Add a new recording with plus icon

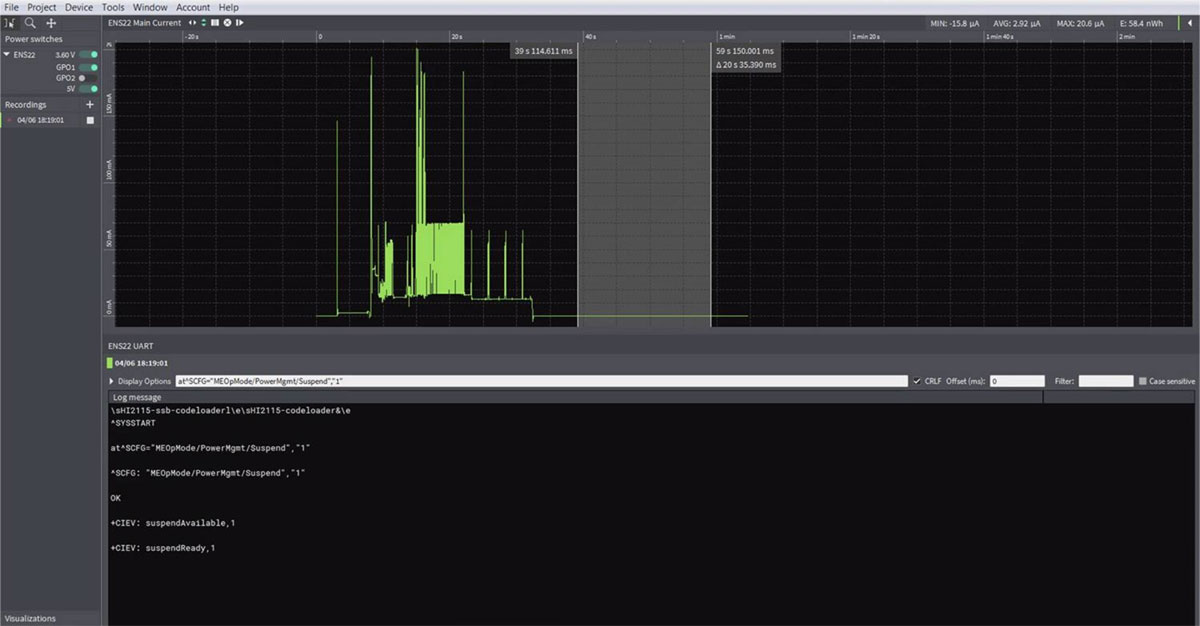pyautogui.click(x=89, y=104)
